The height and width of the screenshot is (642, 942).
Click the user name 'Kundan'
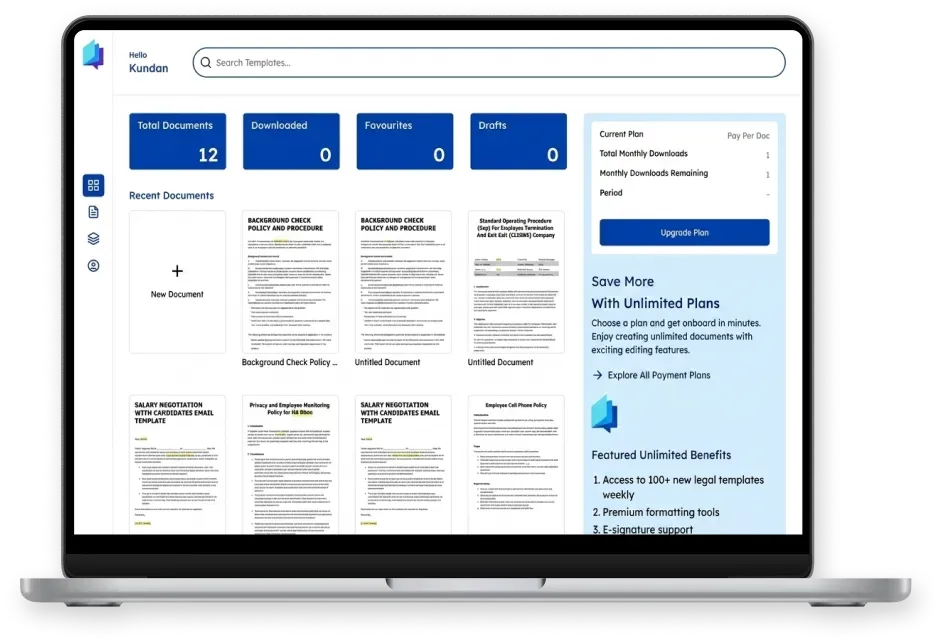point(148,68)
